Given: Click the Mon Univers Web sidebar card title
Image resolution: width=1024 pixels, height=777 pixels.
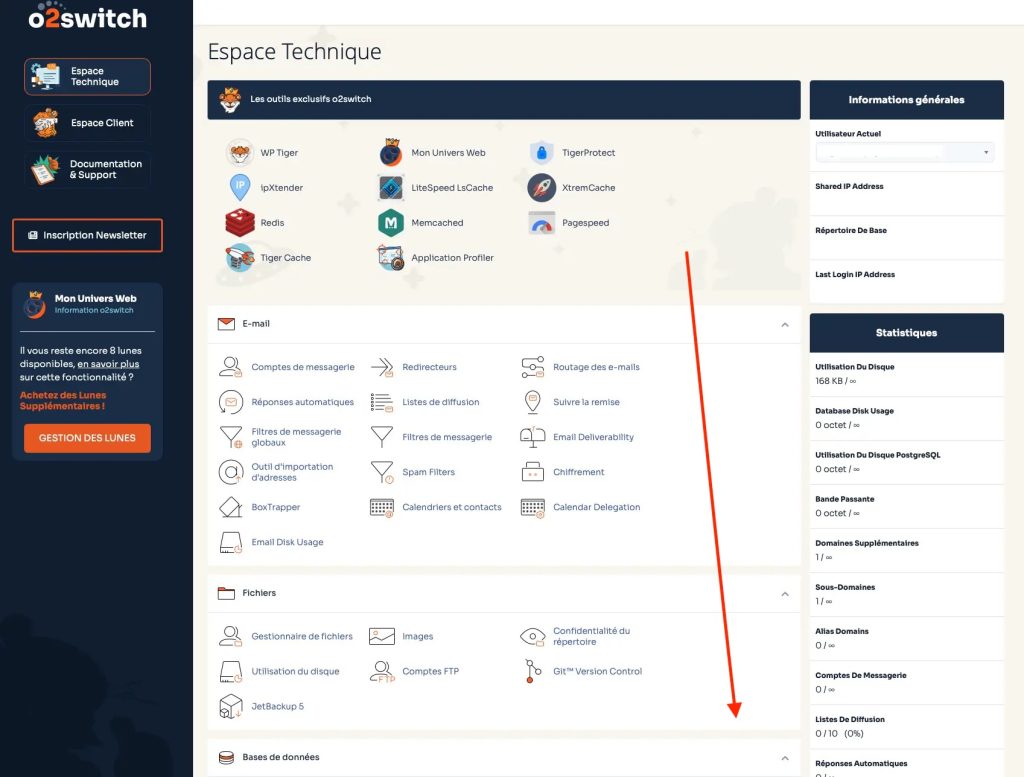Looking at the screenshot, I should click(95, 298).
